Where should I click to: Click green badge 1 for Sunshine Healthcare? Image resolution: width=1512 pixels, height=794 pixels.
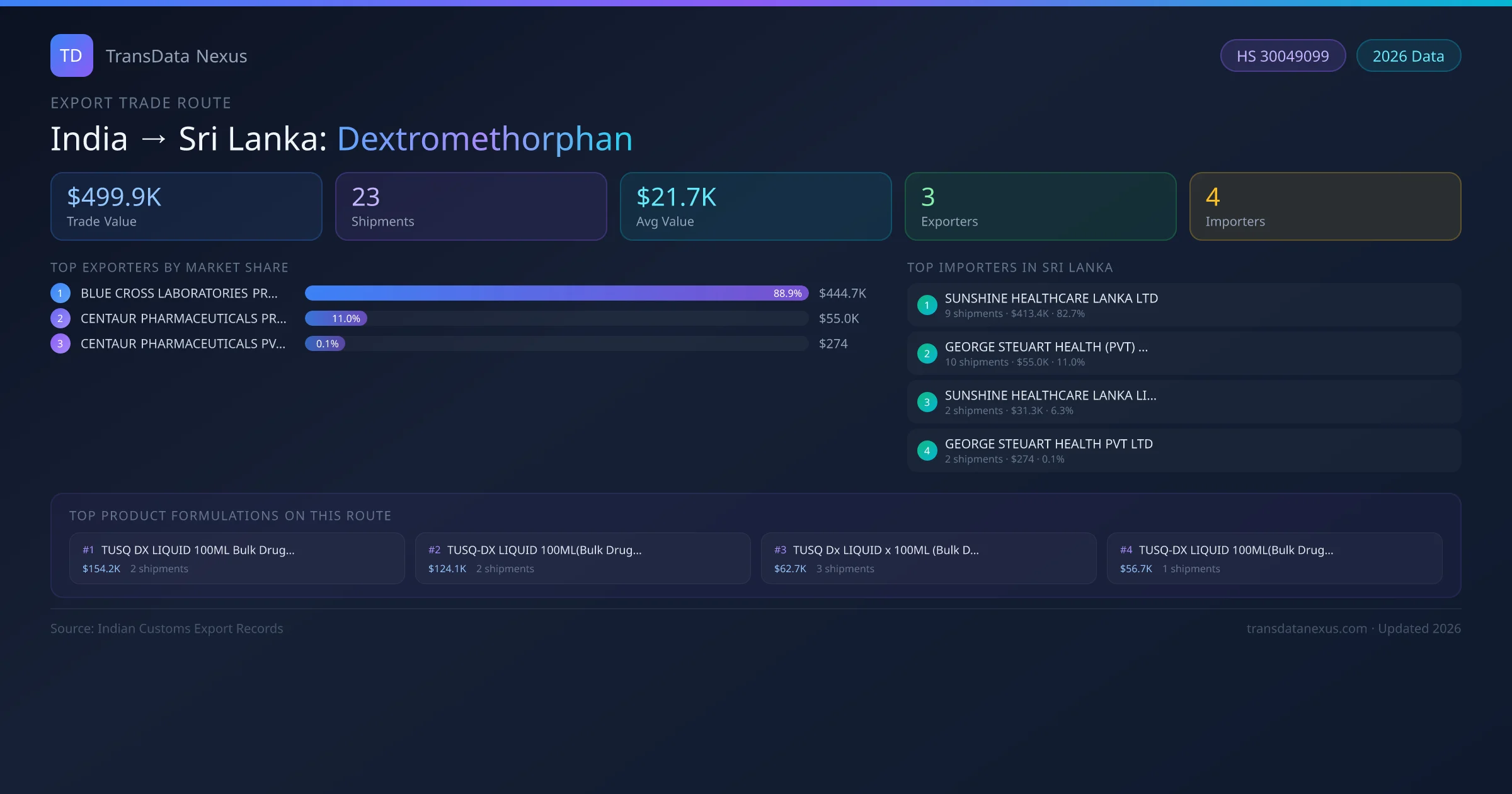[927, 305]
